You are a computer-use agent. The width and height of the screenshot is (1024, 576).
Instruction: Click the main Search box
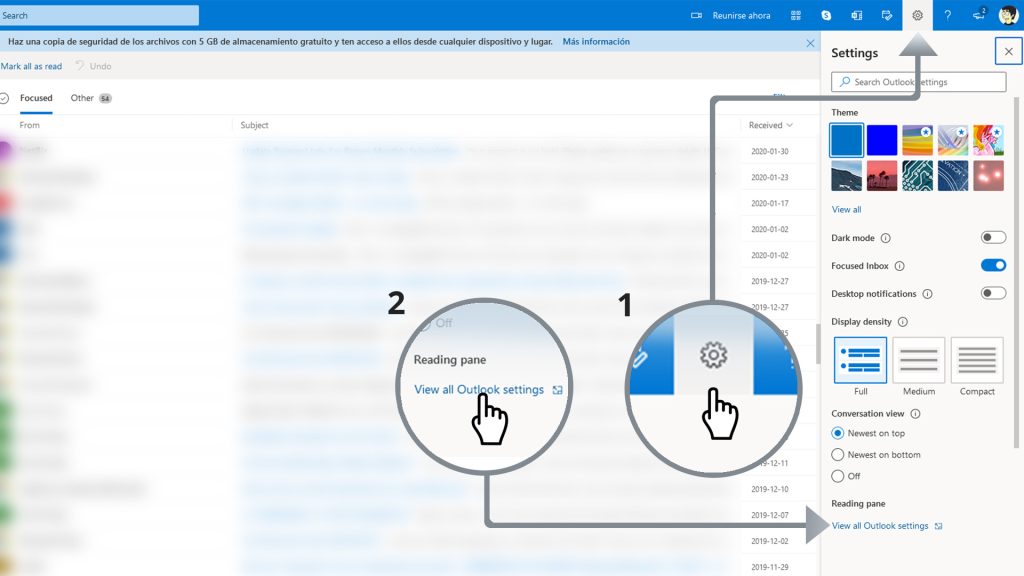(99, 15)
